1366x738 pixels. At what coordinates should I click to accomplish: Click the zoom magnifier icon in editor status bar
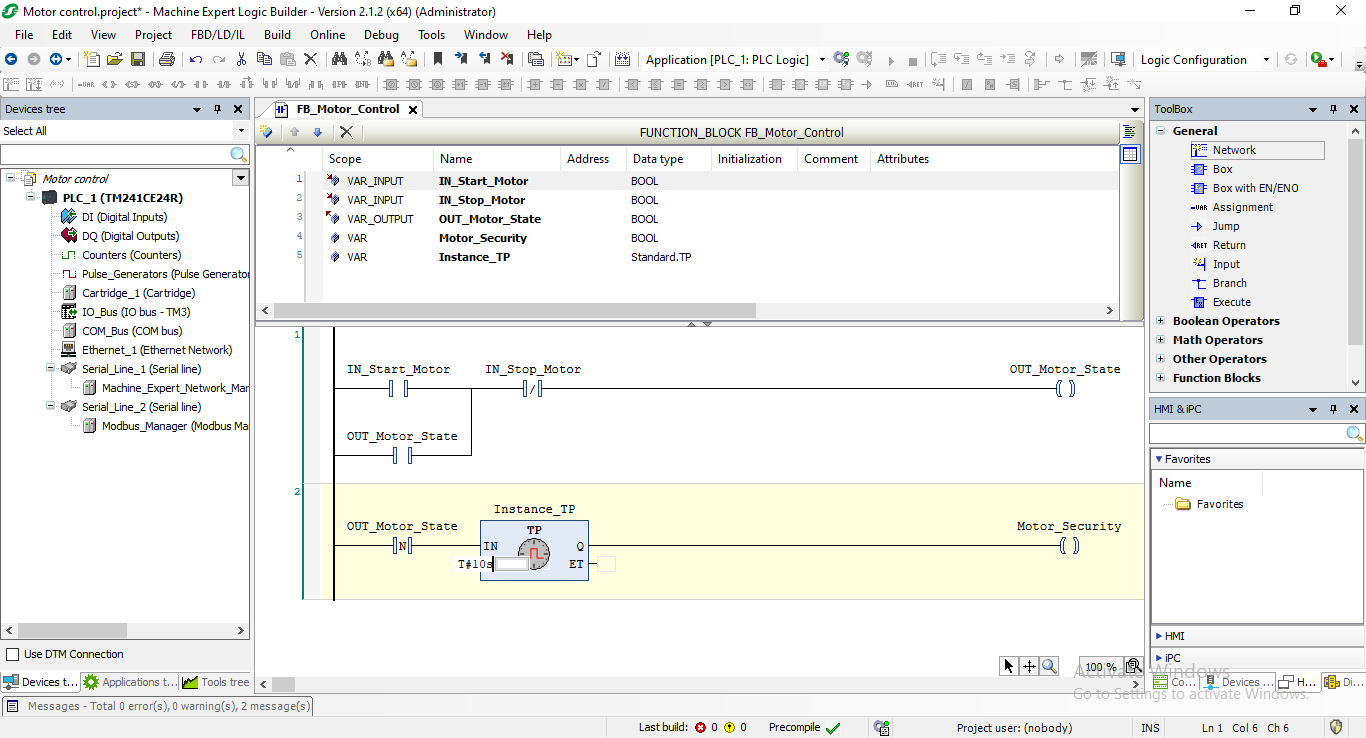(1048, 665)
